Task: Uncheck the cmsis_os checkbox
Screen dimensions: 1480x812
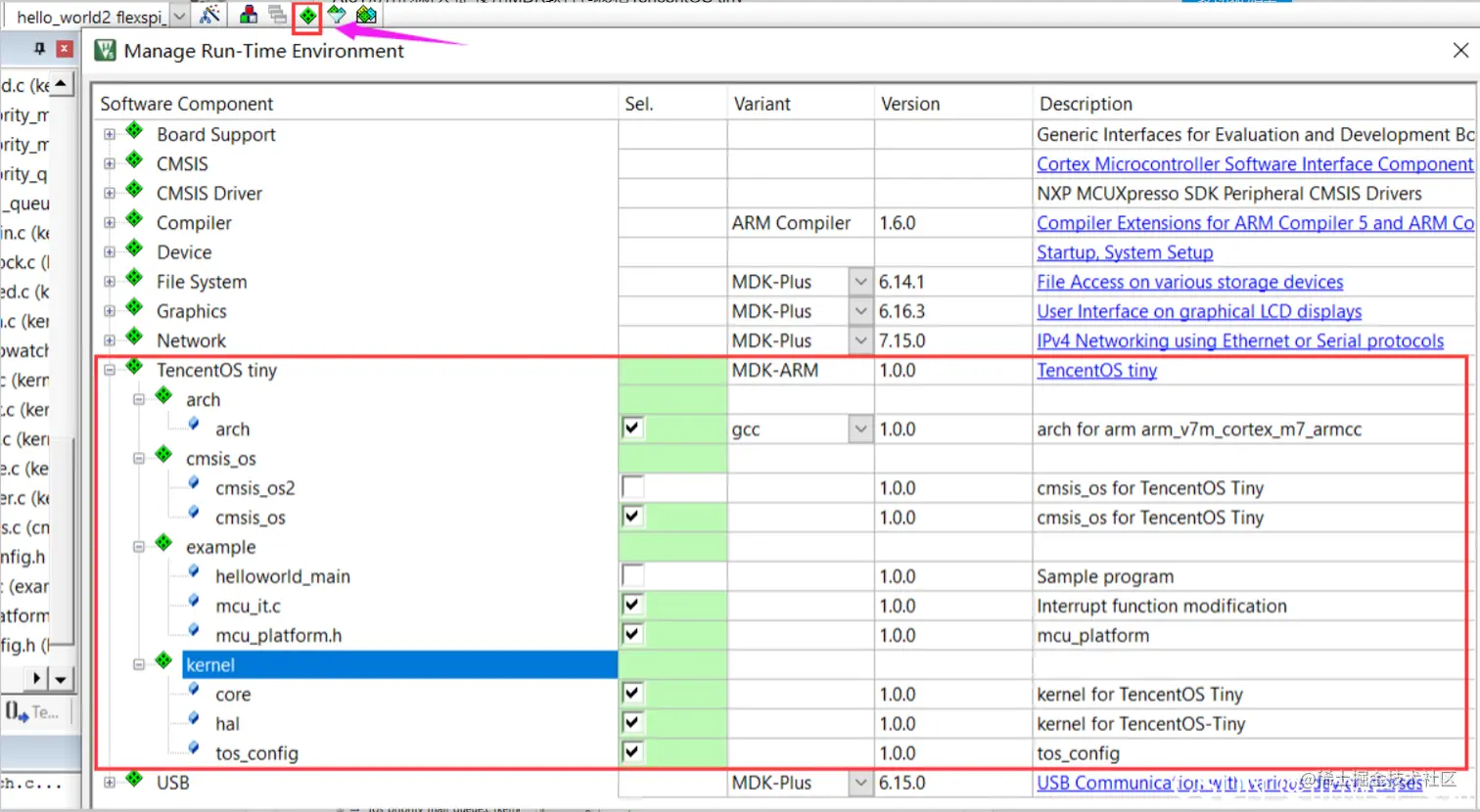Action: 632,517
